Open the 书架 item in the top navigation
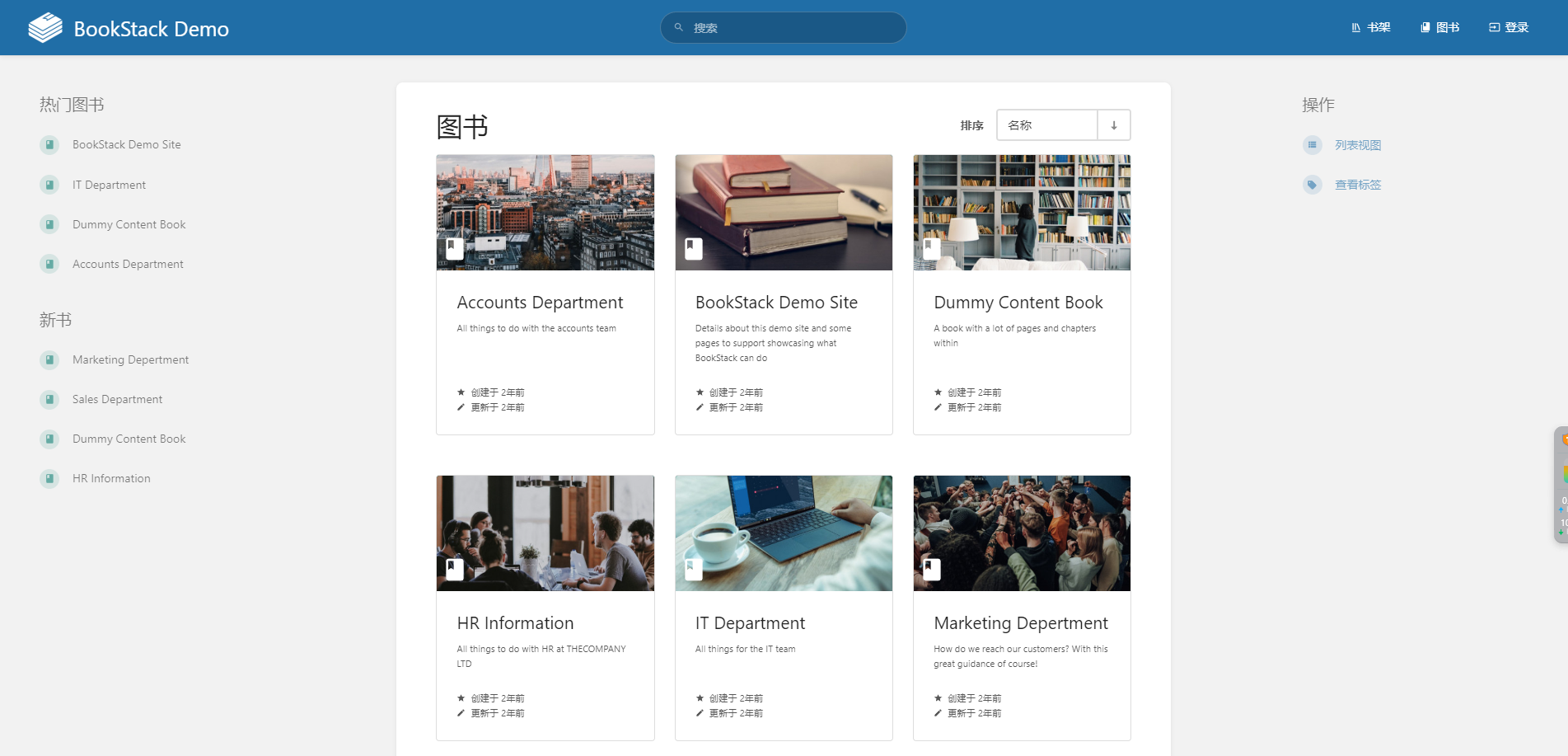 (x=1369, y=26)
